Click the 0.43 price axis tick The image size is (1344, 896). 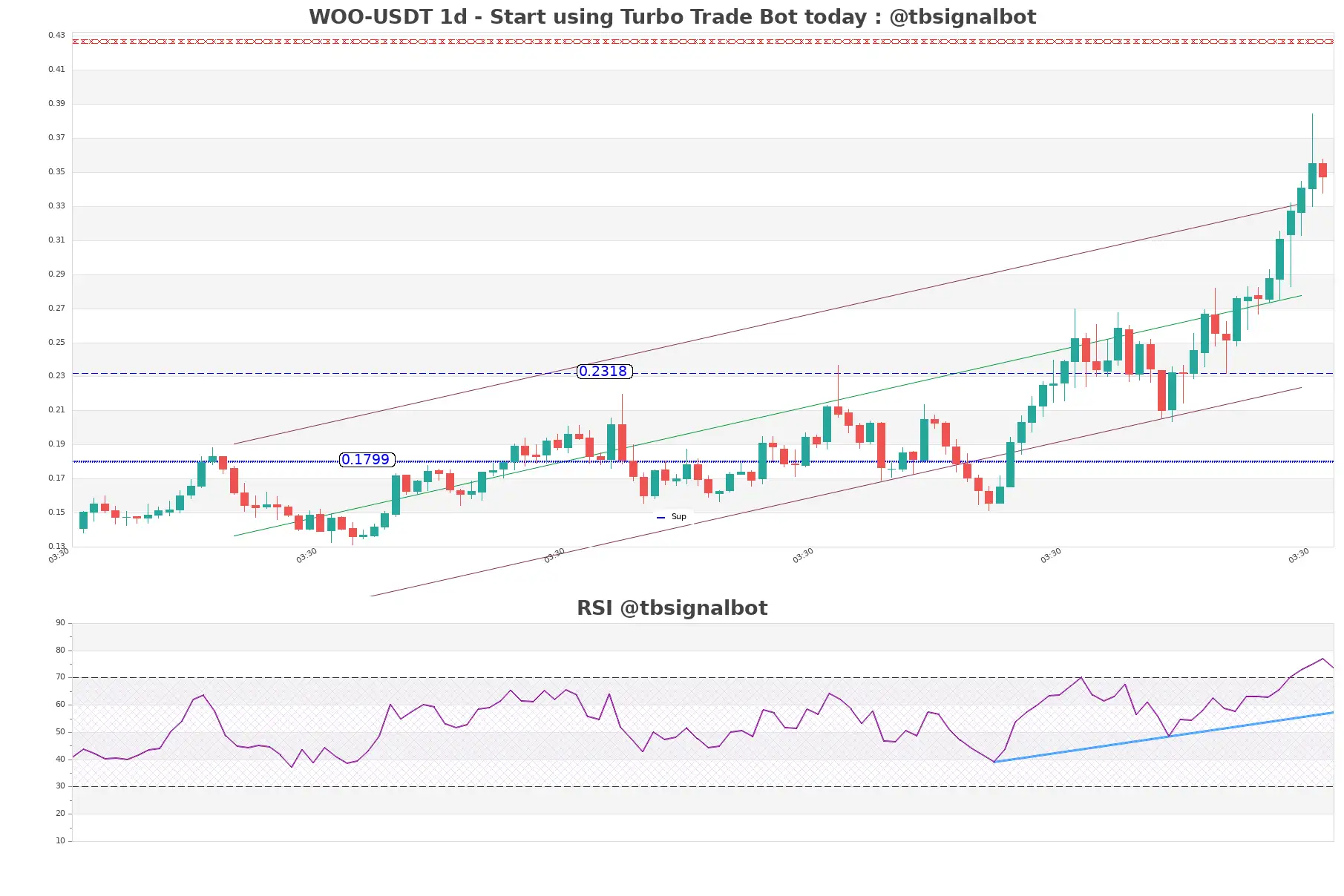pyautogui.click(x=56, y=35)
